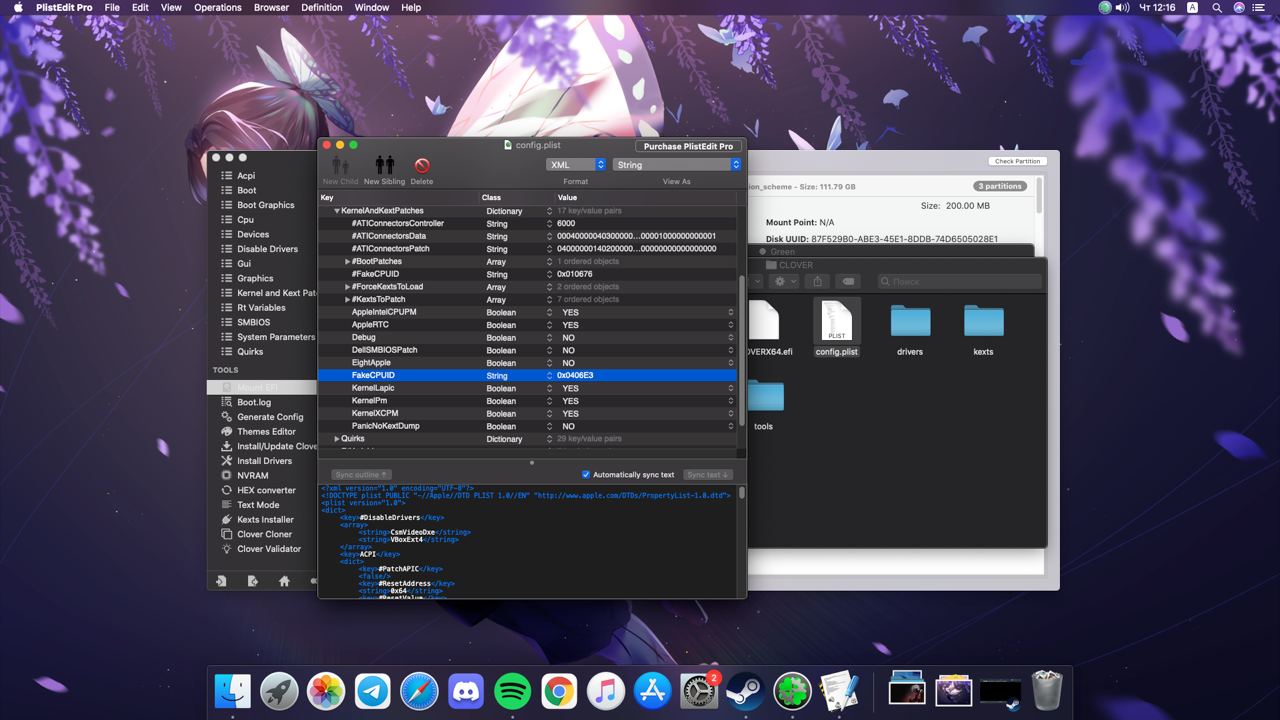Open Clover Cloner tool
Image resolution: width=1280 pixels, height=720 pixels.
pos(264,534)
